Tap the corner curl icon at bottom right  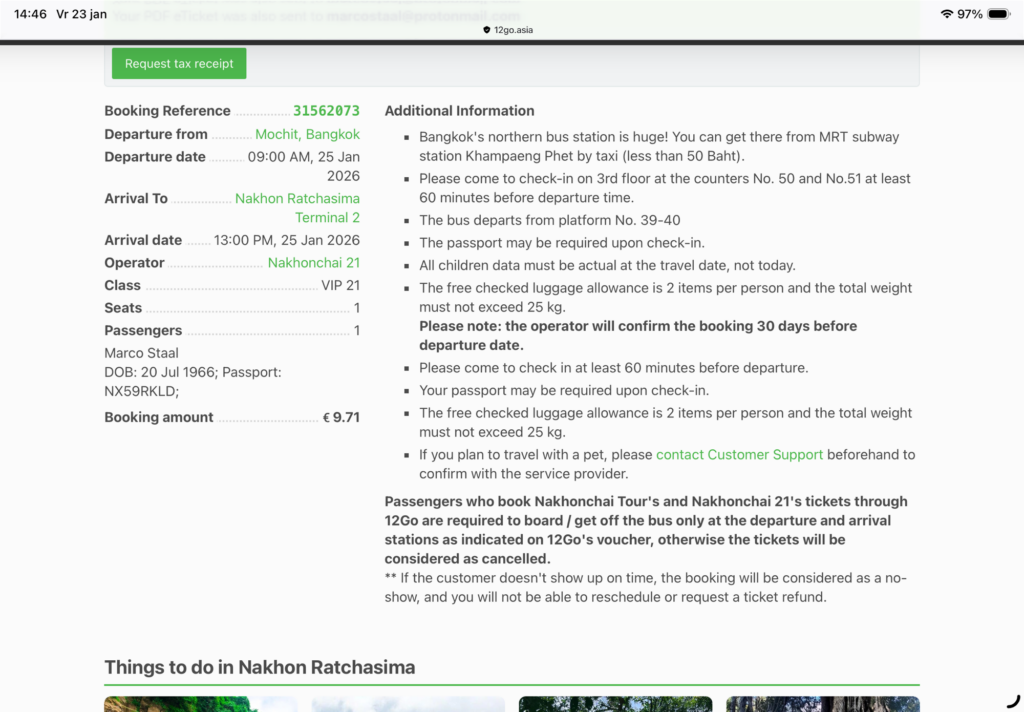tap(1012, 701)
